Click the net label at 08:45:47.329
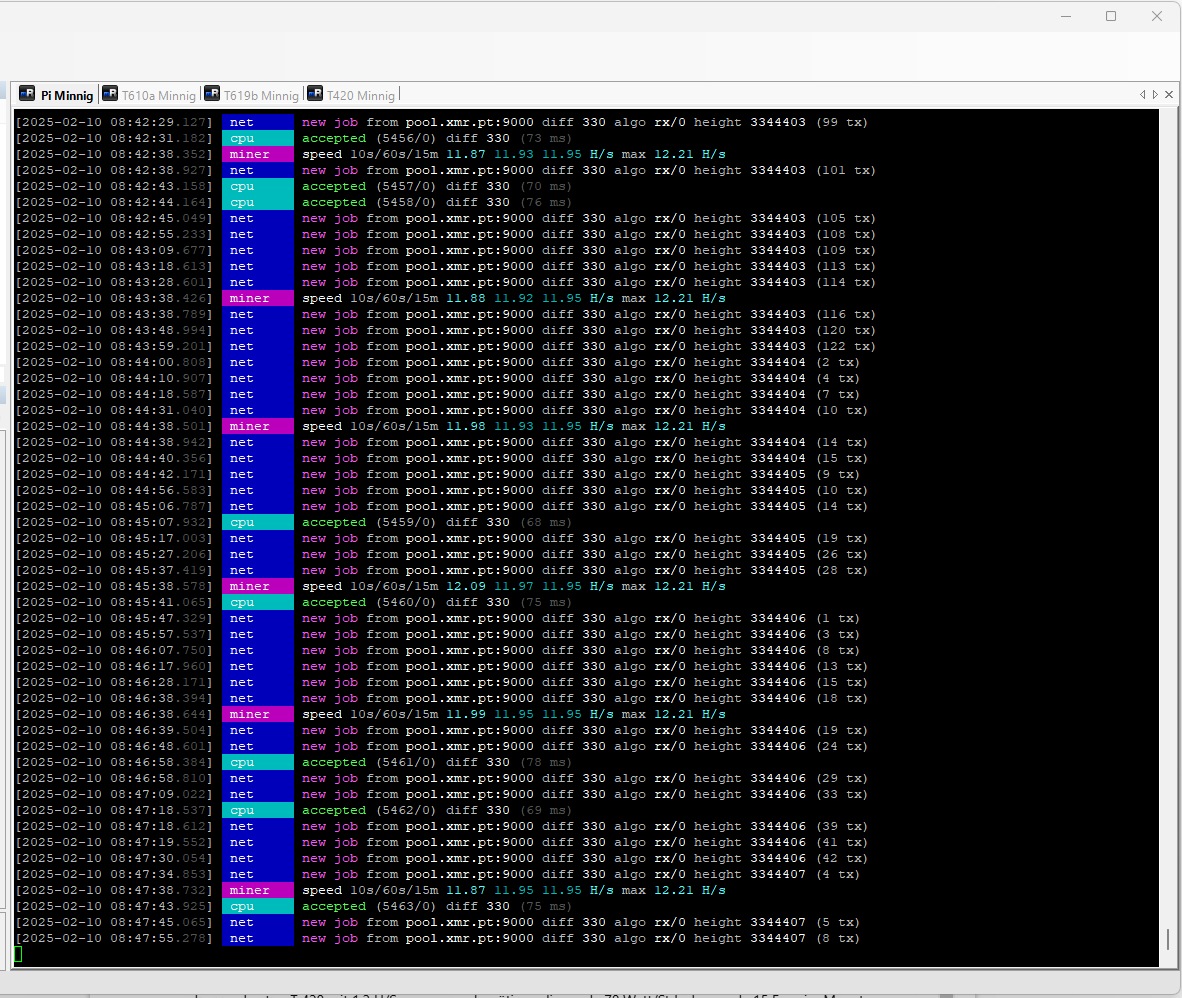This screenshot has width=1182, height=998. (257, 618)
